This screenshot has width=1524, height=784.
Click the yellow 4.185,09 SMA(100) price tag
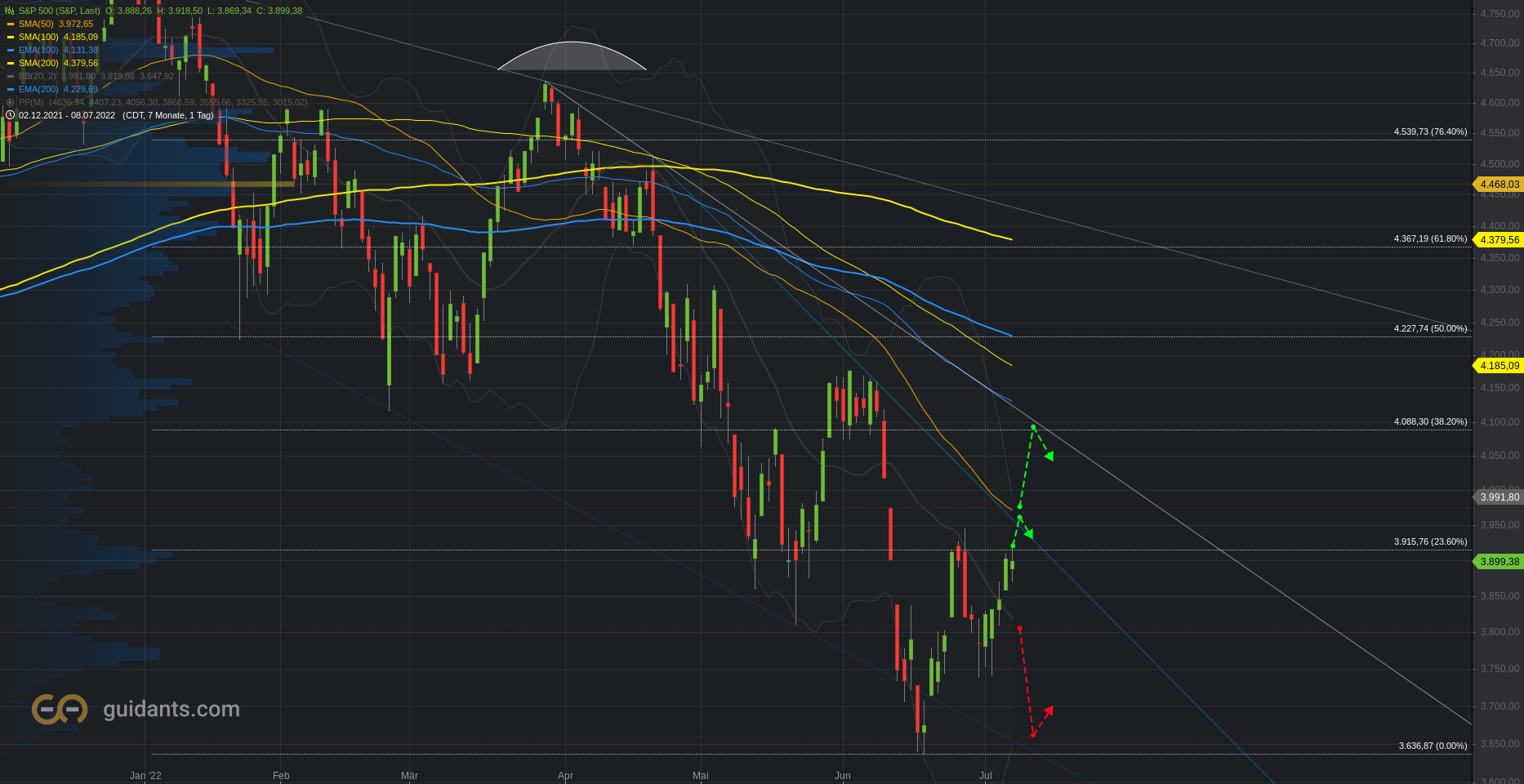click(1498, 366)
